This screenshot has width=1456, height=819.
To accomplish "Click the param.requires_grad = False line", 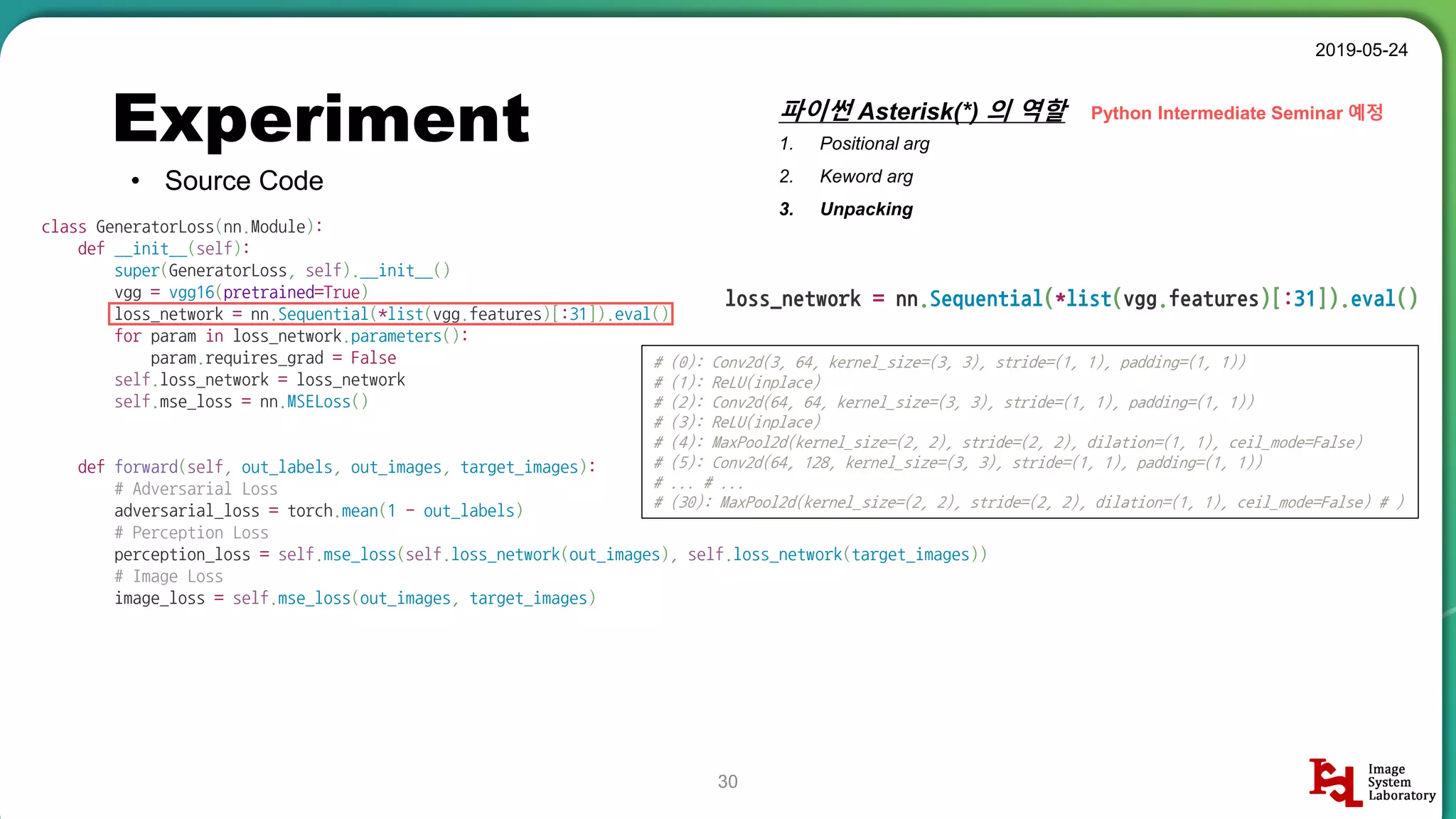I will 273,358.
